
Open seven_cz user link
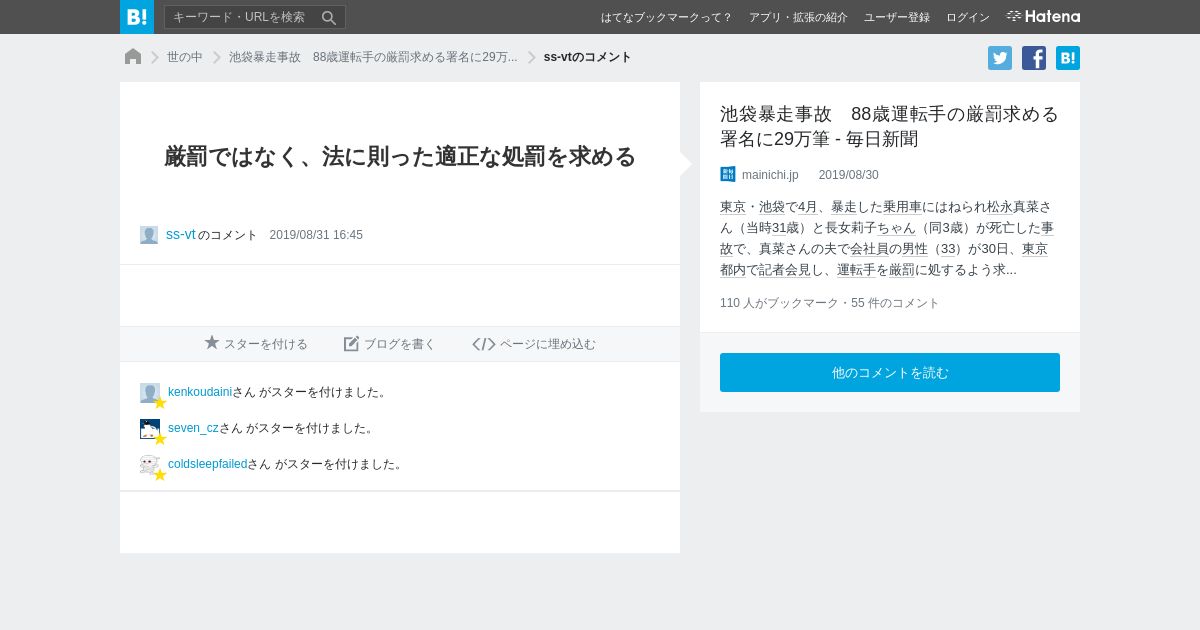point(193,428)
